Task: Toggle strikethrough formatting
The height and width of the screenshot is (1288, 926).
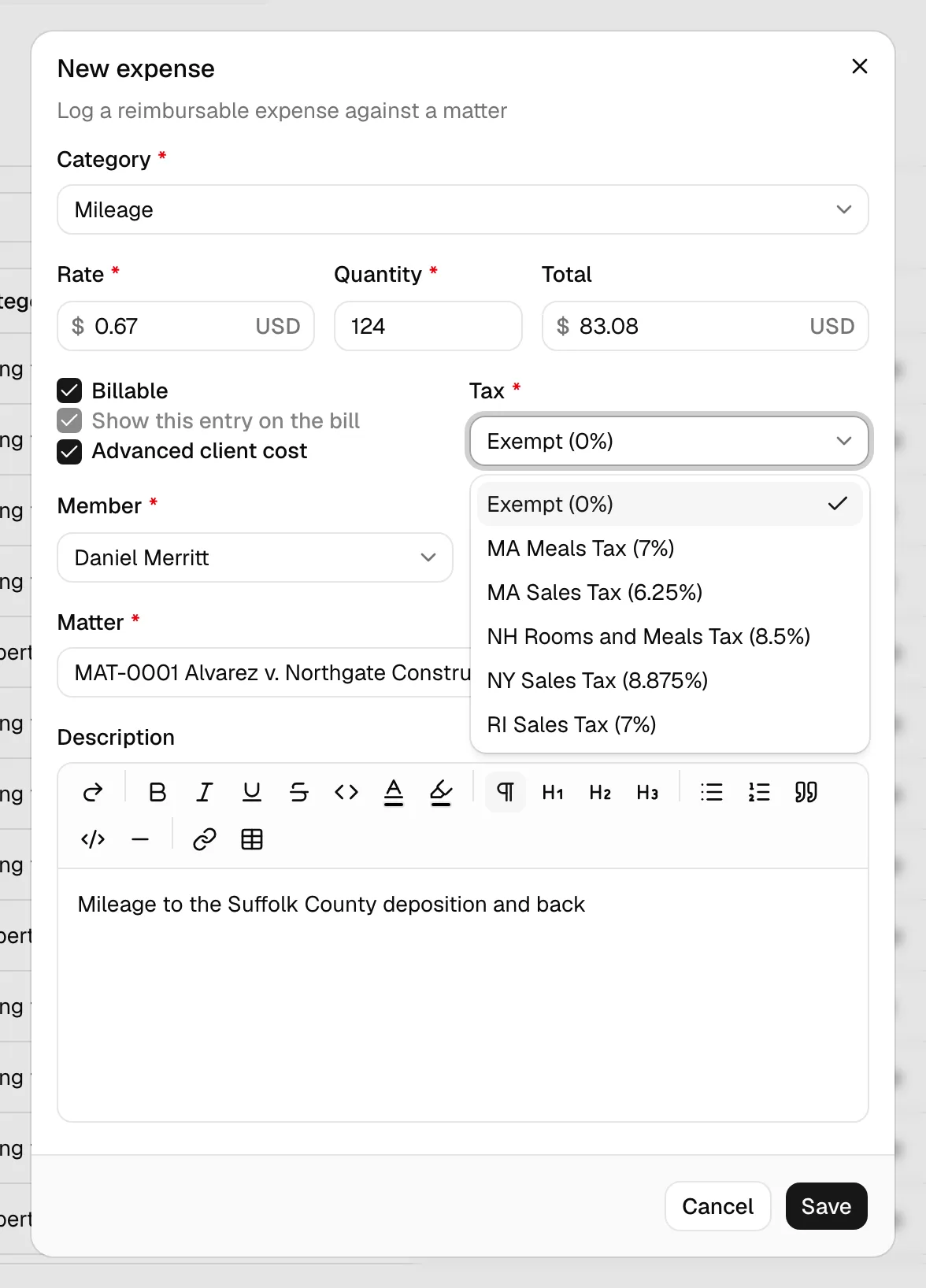Action: click(x=299, y=792)
